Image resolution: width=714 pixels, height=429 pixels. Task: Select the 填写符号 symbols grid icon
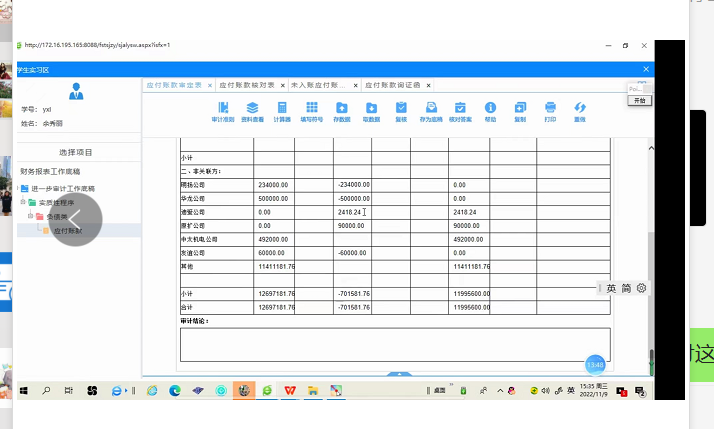pyautogui.click(x=312, y=110)
